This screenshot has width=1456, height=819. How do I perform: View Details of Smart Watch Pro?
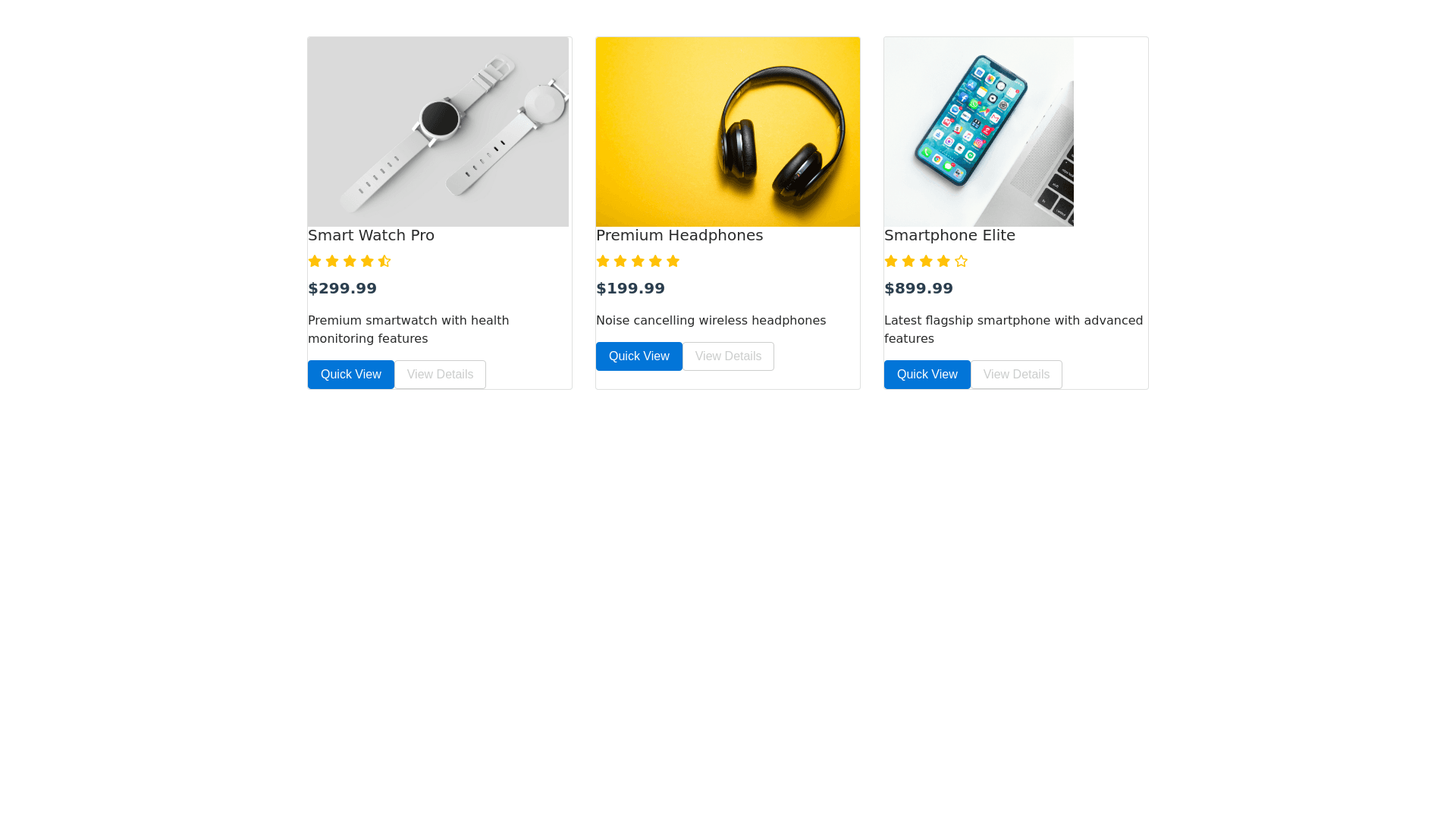click(440, 375)
